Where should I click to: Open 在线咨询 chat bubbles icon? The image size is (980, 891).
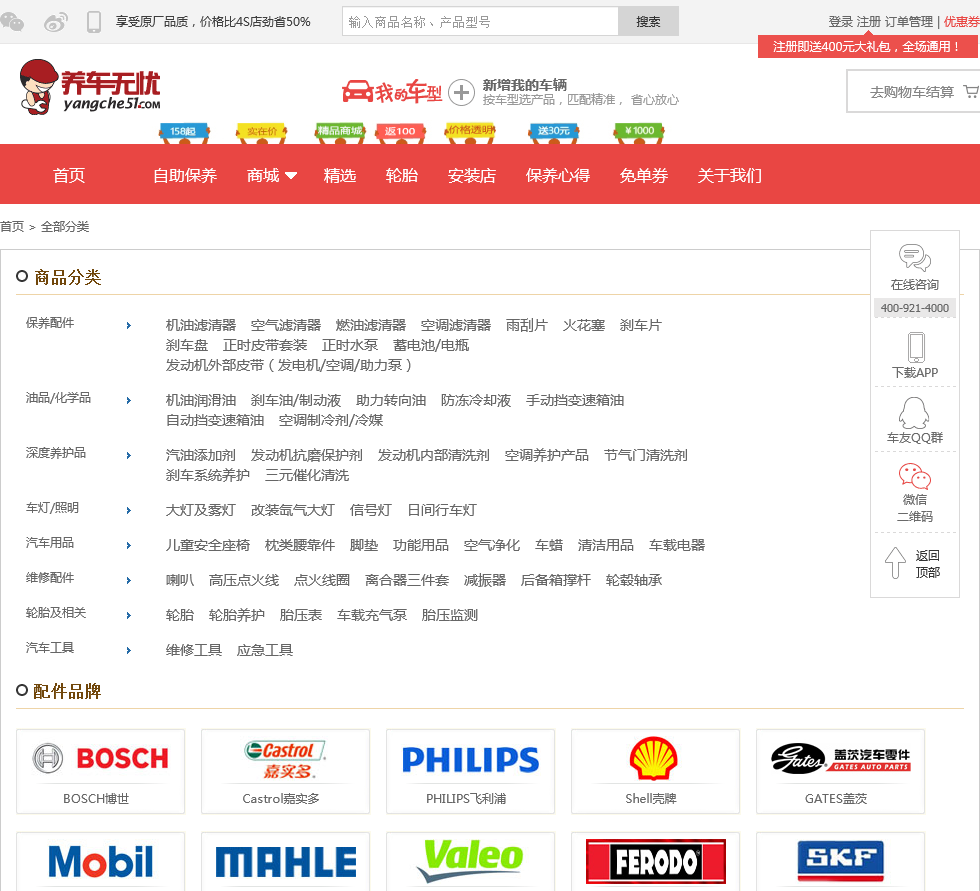pos(914,257)
